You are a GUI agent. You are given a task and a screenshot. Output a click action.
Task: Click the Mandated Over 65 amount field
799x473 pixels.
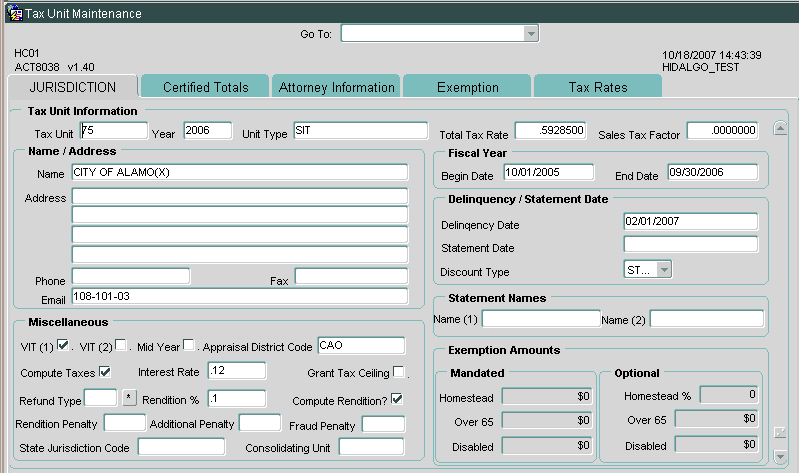(547, 420)
